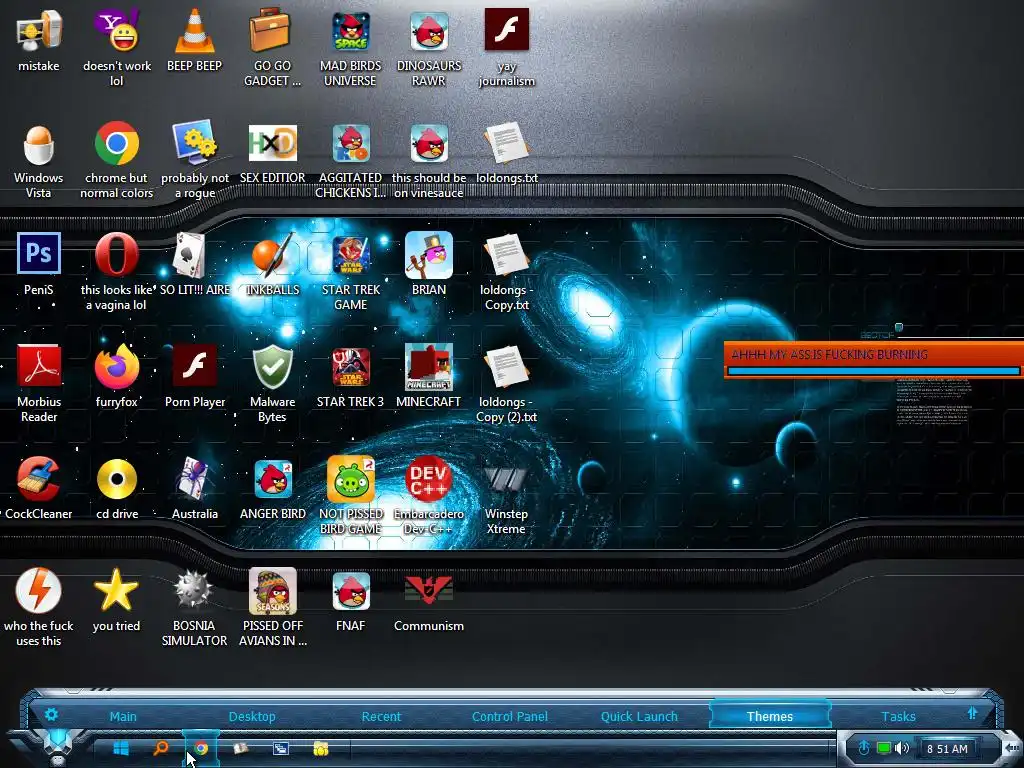1024x768 pixels.
Task: Open 'PISSED OFF AVIANS IN' seasons icon
Action: pyautogui.click(x=272, y=591)
